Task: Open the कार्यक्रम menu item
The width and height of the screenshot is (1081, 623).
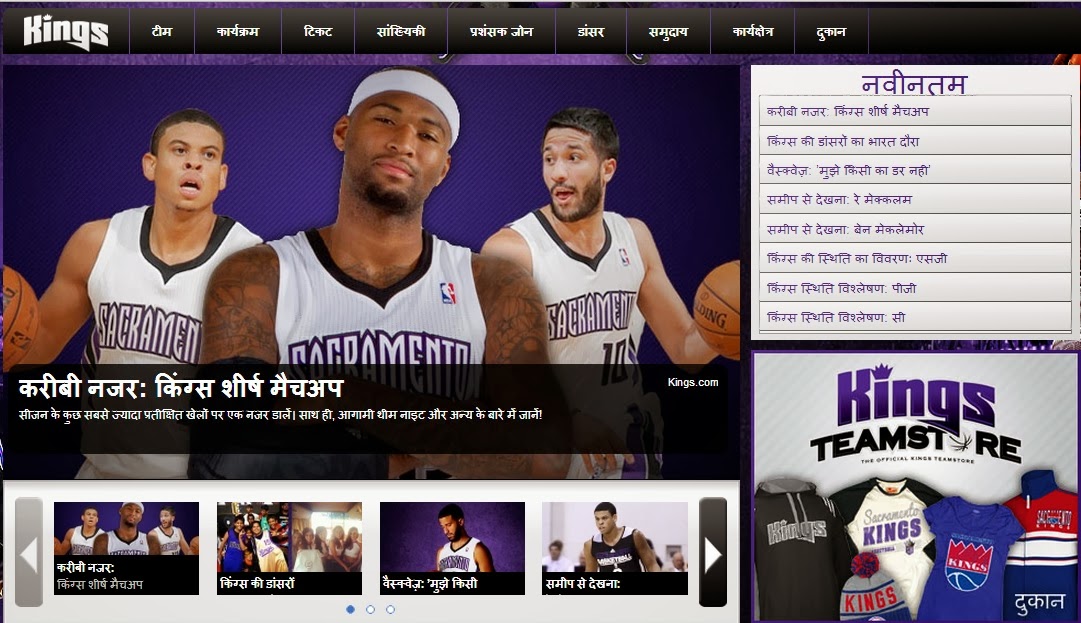Action: click(x=238, y=32)
